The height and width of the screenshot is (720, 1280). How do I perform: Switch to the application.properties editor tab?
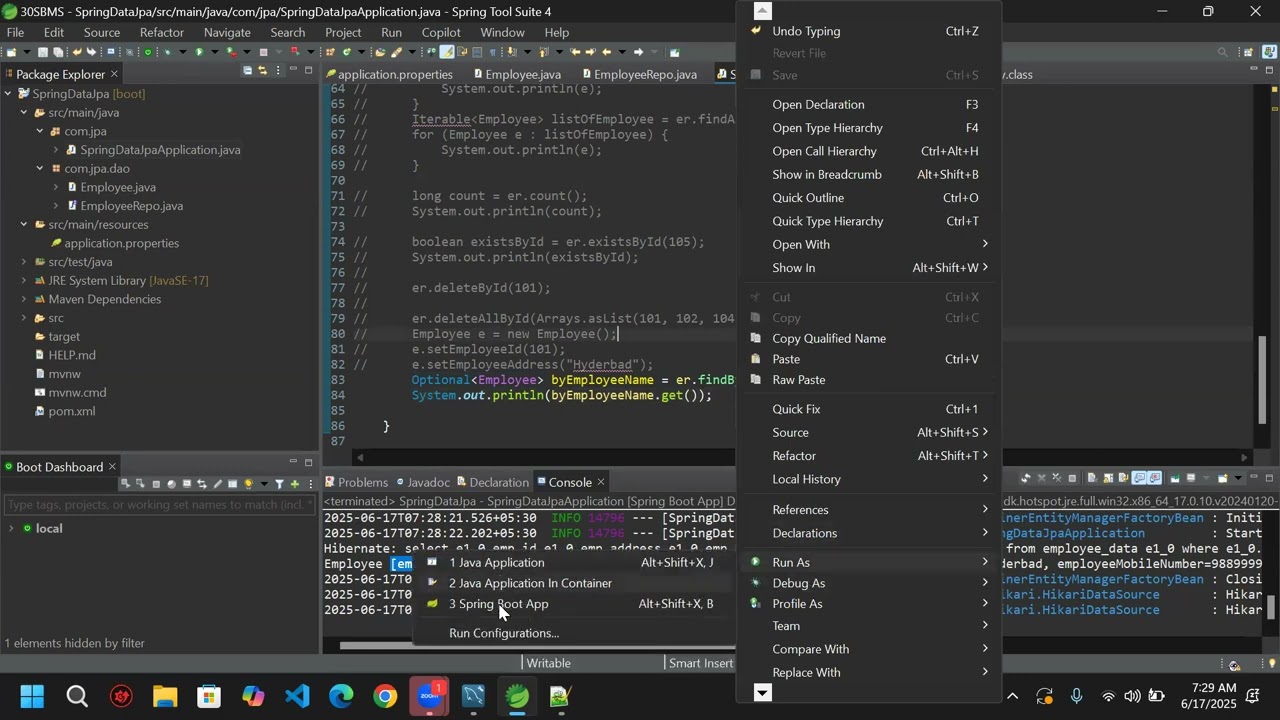pyautogui.click(x=388, y=74)
